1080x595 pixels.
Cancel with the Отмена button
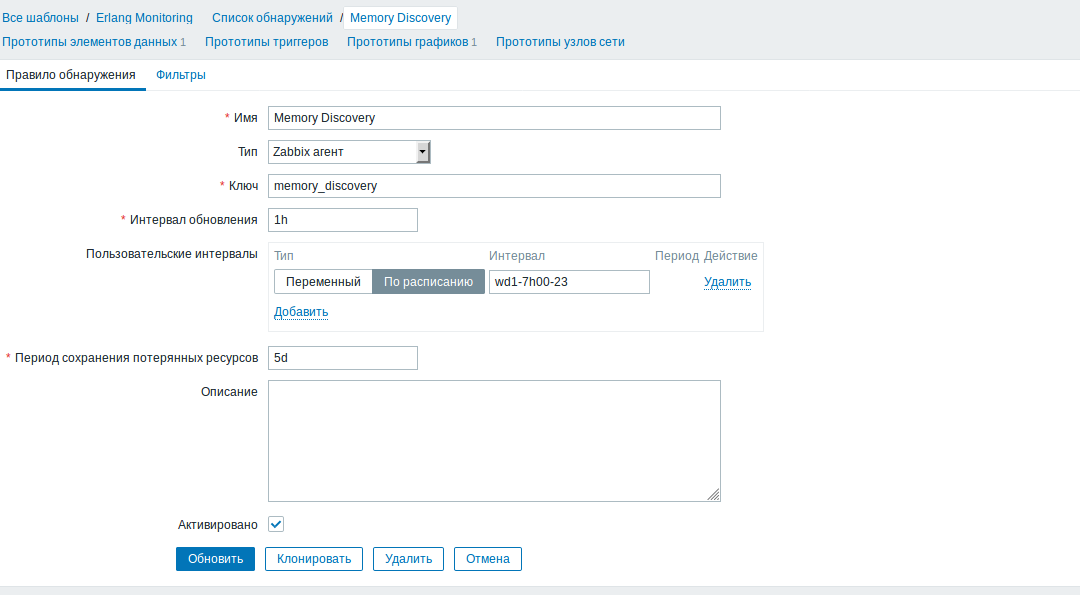tap(488, 559)
